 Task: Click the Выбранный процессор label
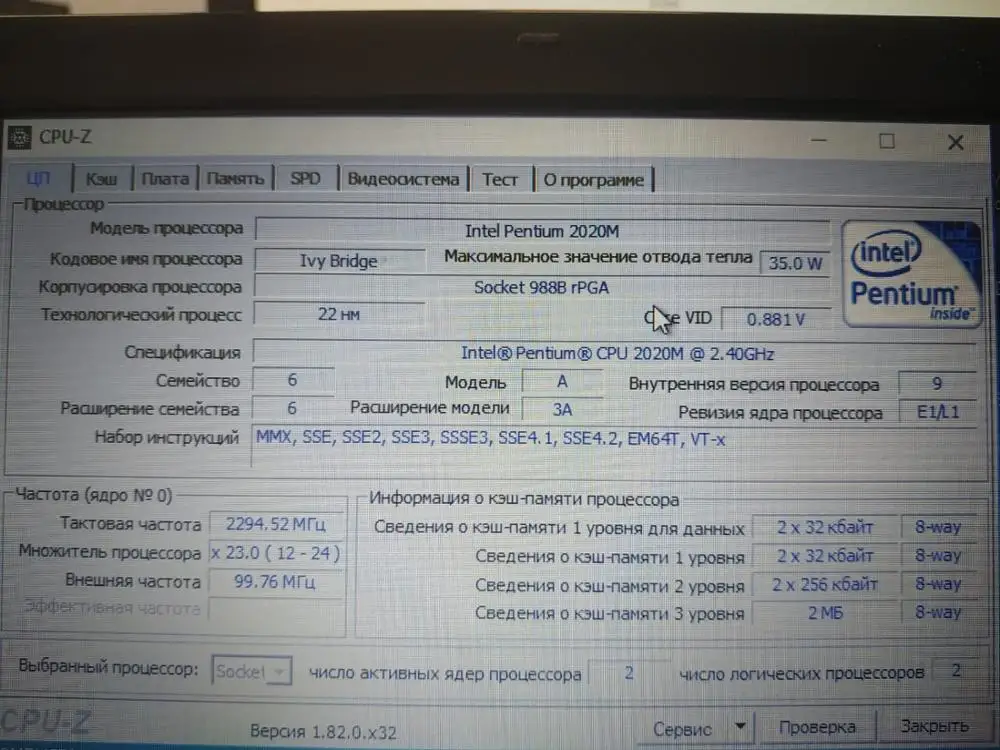point(108,667)
